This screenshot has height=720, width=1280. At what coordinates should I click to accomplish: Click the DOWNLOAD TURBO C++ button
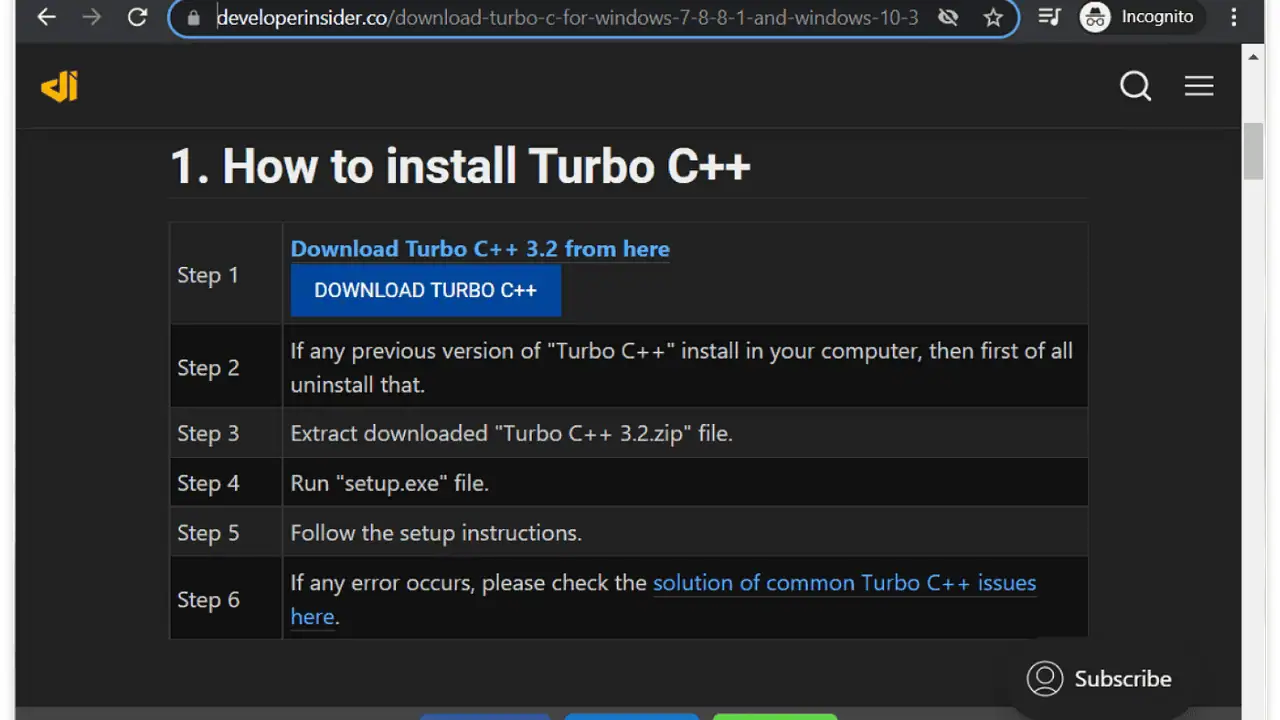pyautogui.click(x=426, y=290)
